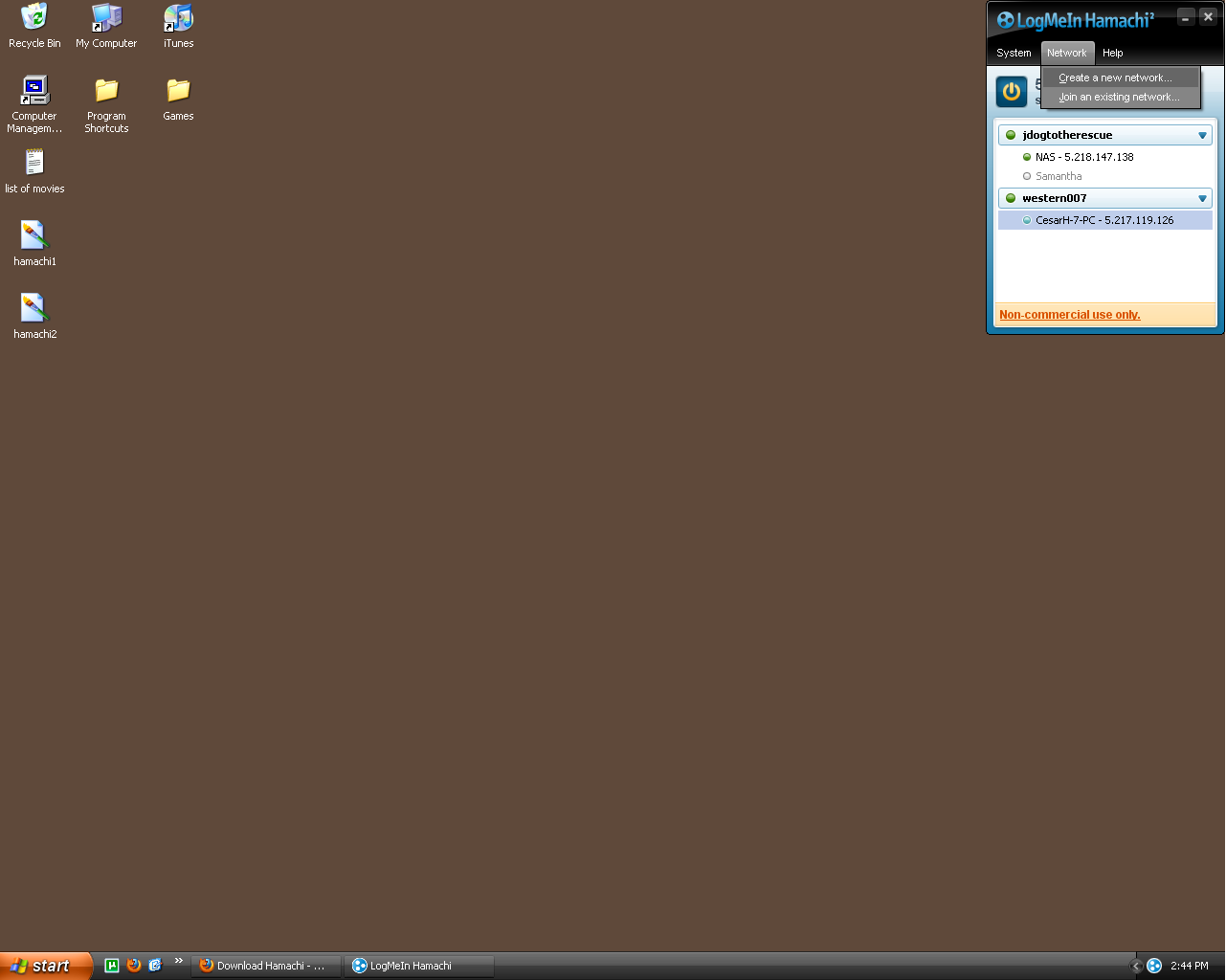Select the CesarH-7-PC peer entry

tap(1103, 220)
